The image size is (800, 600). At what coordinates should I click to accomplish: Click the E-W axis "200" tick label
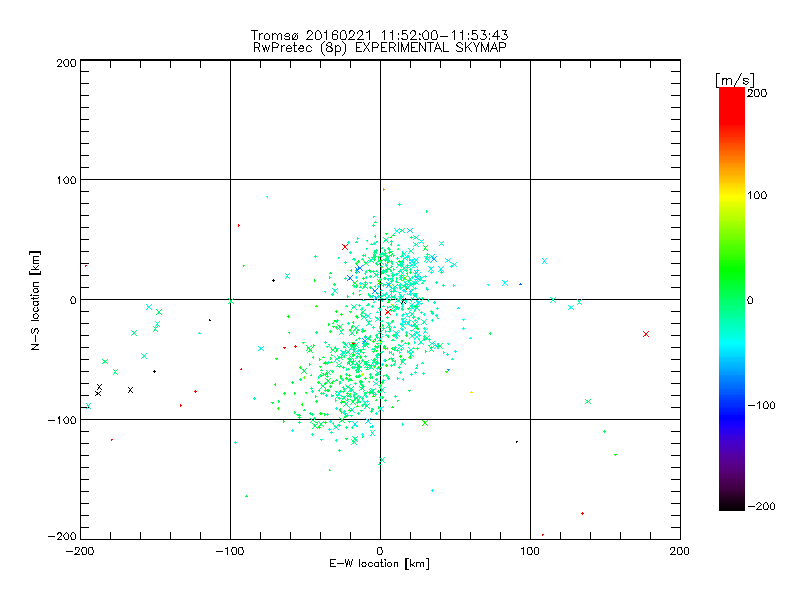click(680, 552)
